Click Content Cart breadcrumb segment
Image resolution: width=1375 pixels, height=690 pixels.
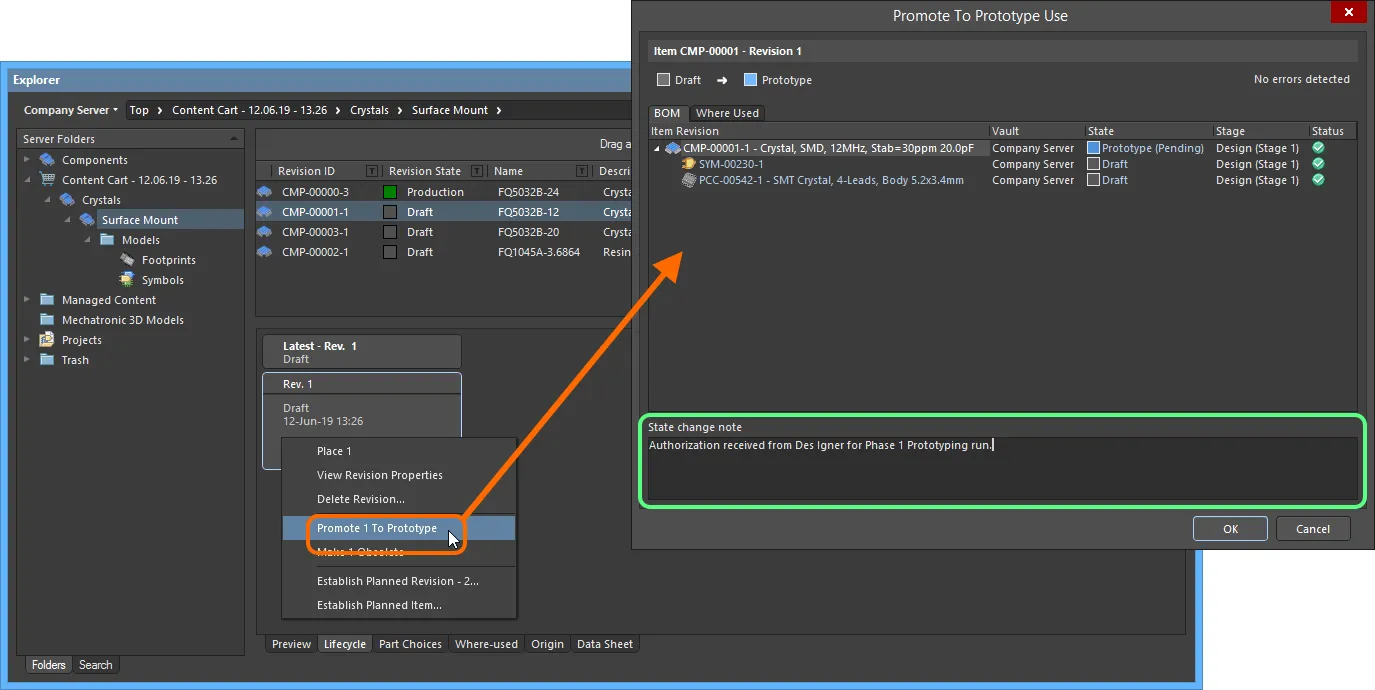tap(249, 110)
